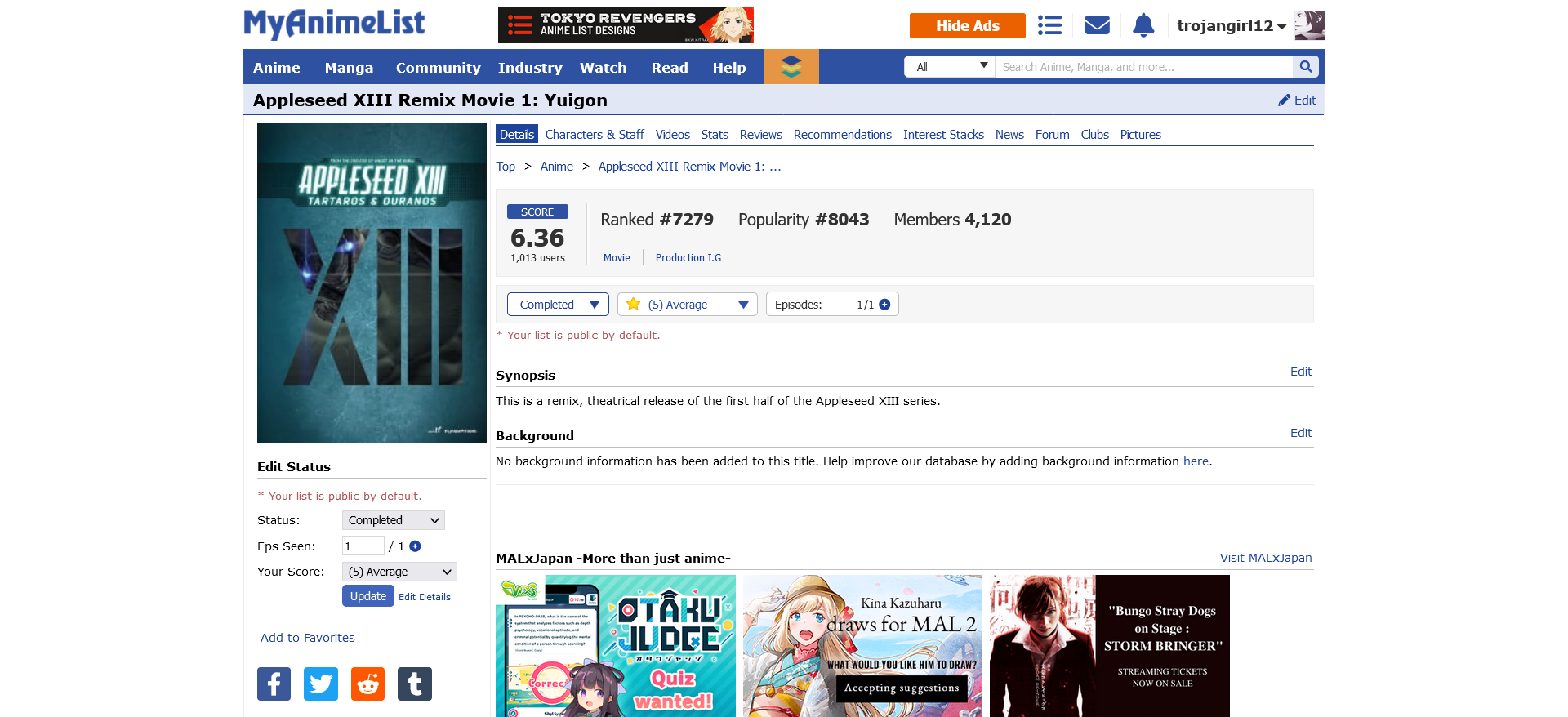
Task: Switch to Characters & Staff tab
Action: 595,135
